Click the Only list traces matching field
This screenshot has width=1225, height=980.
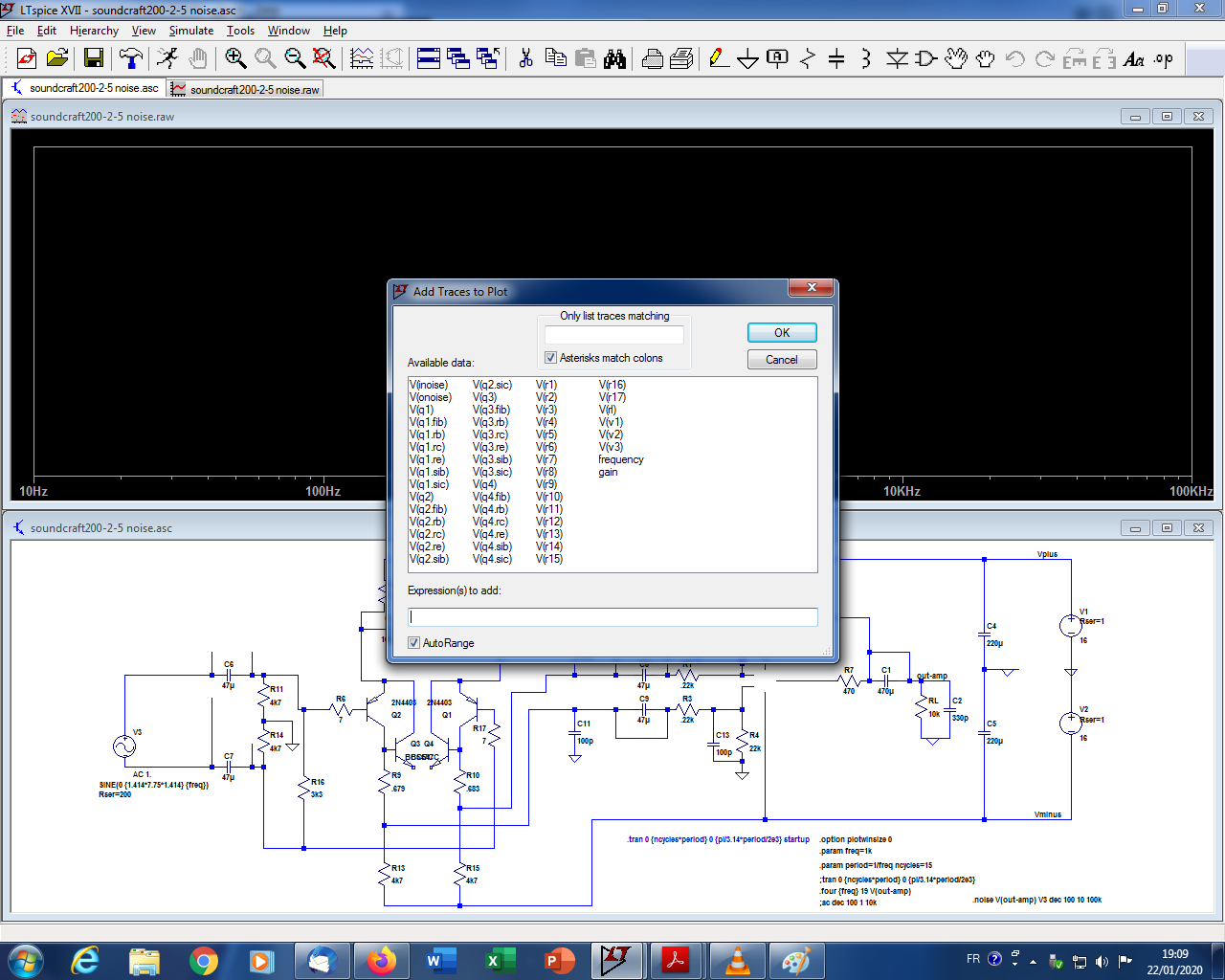[614, 335]
